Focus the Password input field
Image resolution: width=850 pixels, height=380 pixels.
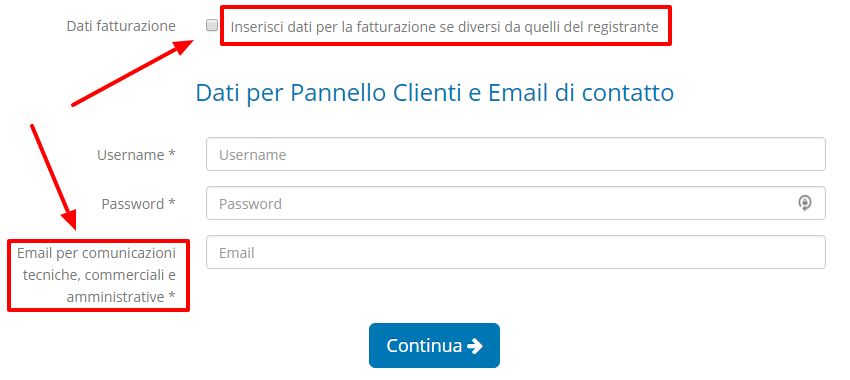pos(516,203)
